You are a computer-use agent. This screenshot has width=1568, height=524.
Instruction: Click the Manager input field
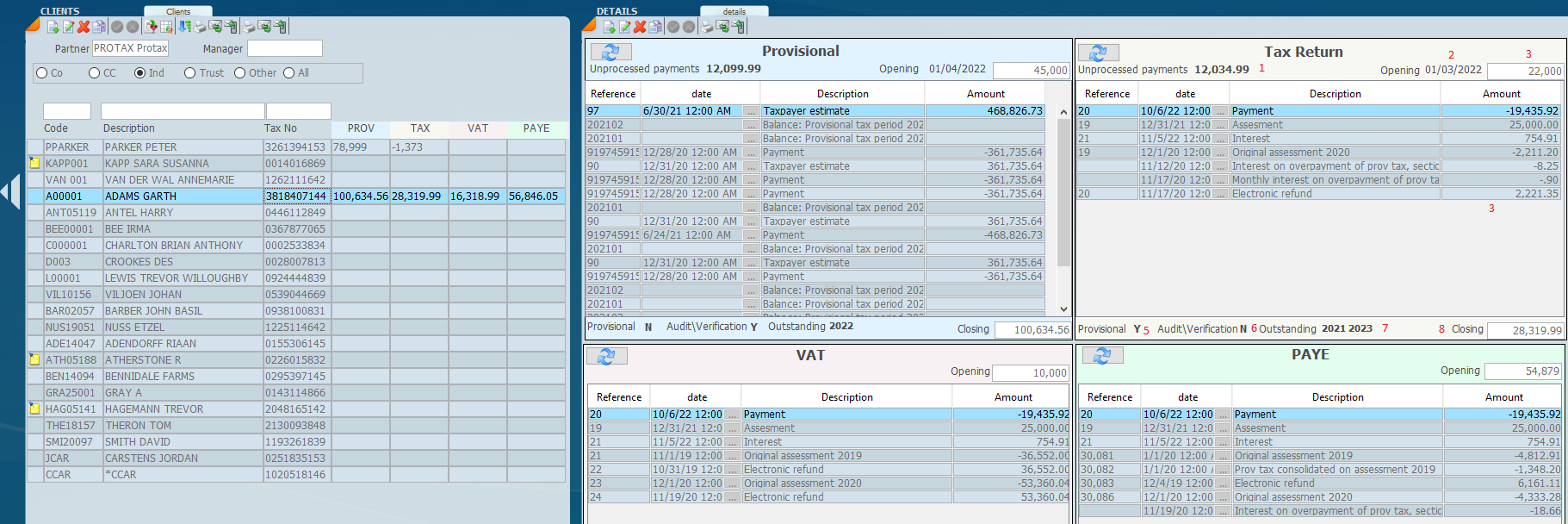[284, 49]
